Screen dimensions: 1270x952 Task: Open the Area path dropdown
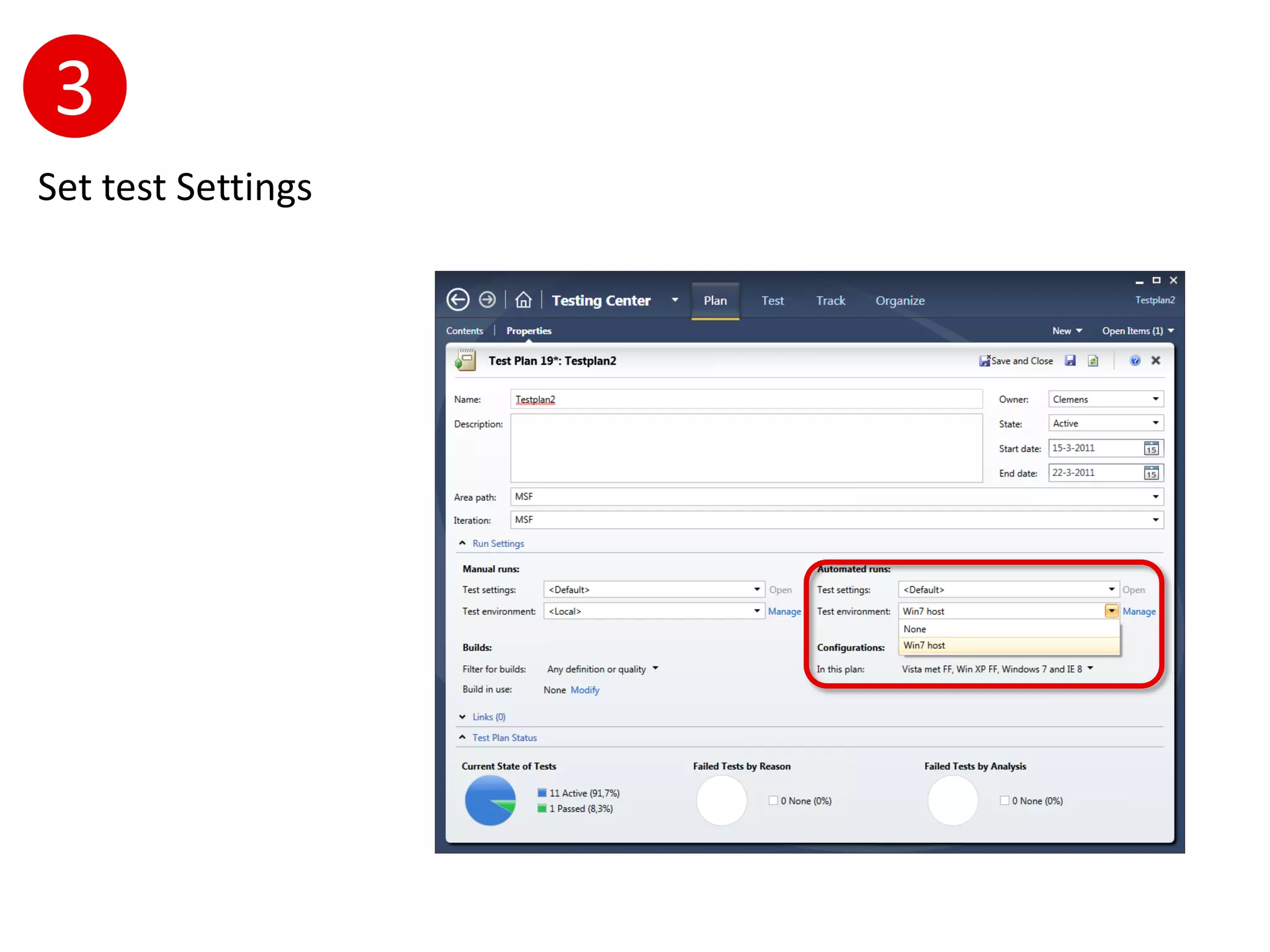[1156, 496]
